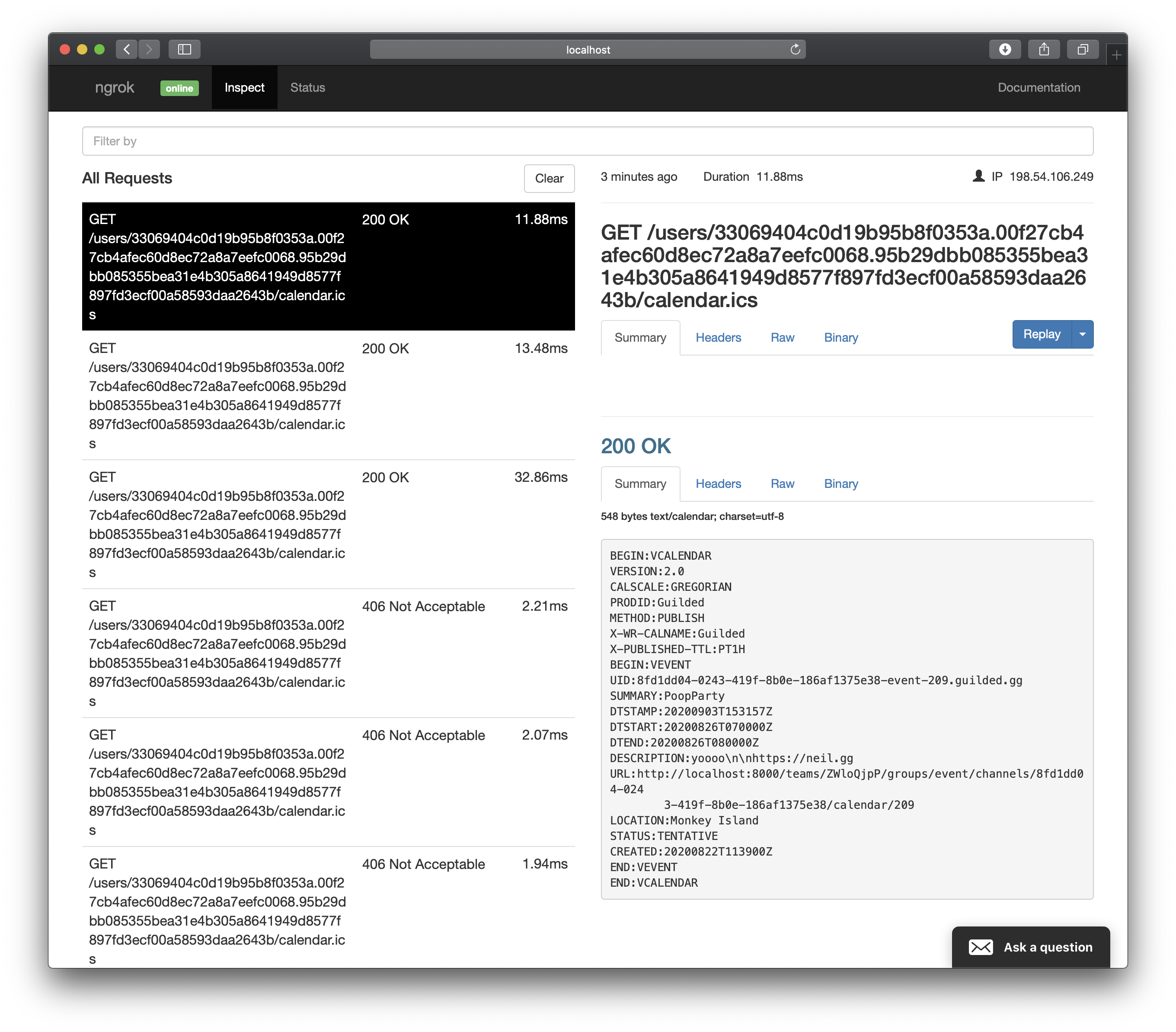Image resolution: width=1176 pixels, height=1032 pixels.
Task: Add a new Safari tab
Action: click(x=1116, y=55)
